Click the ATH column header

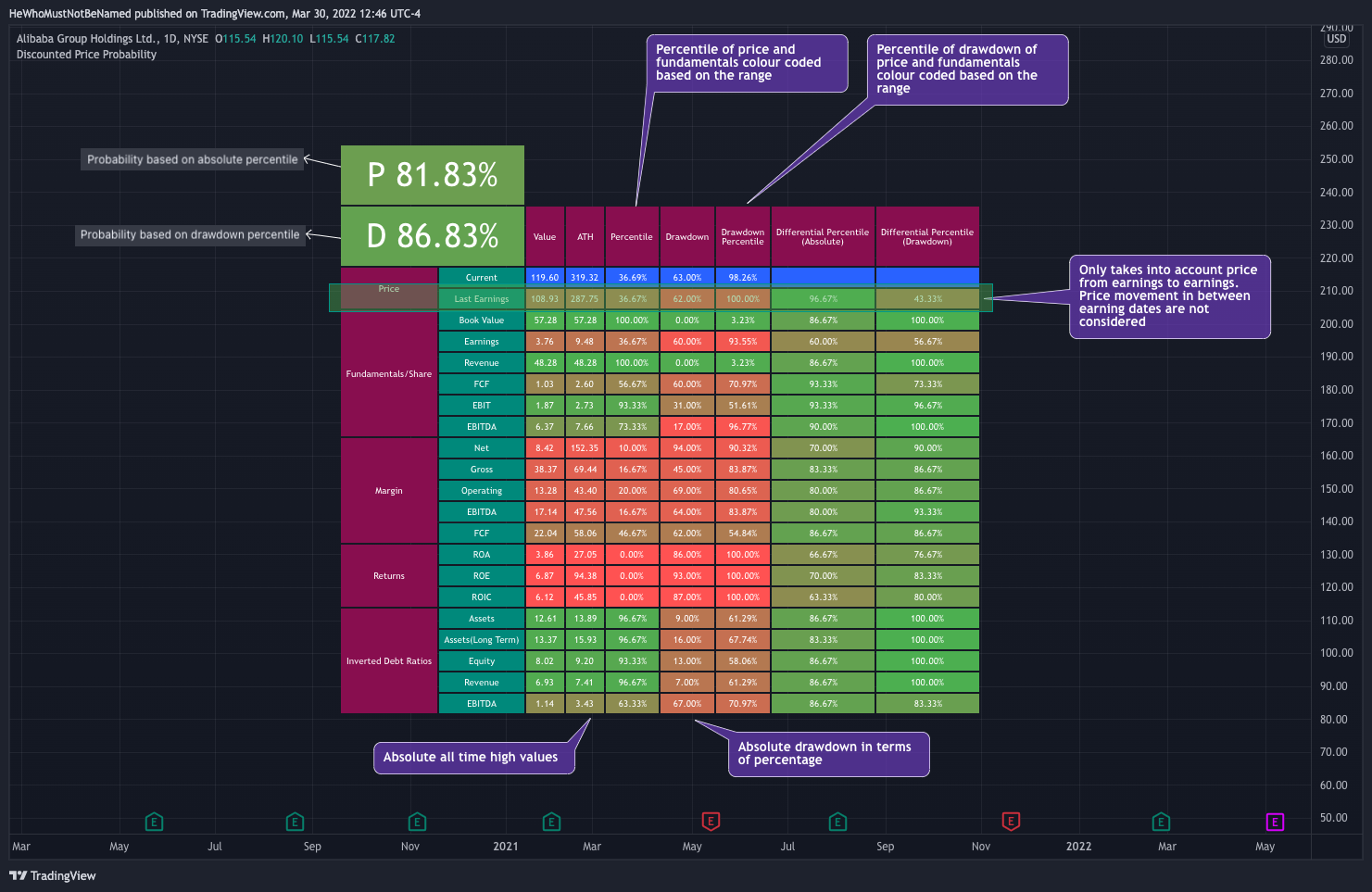[585, 237]
